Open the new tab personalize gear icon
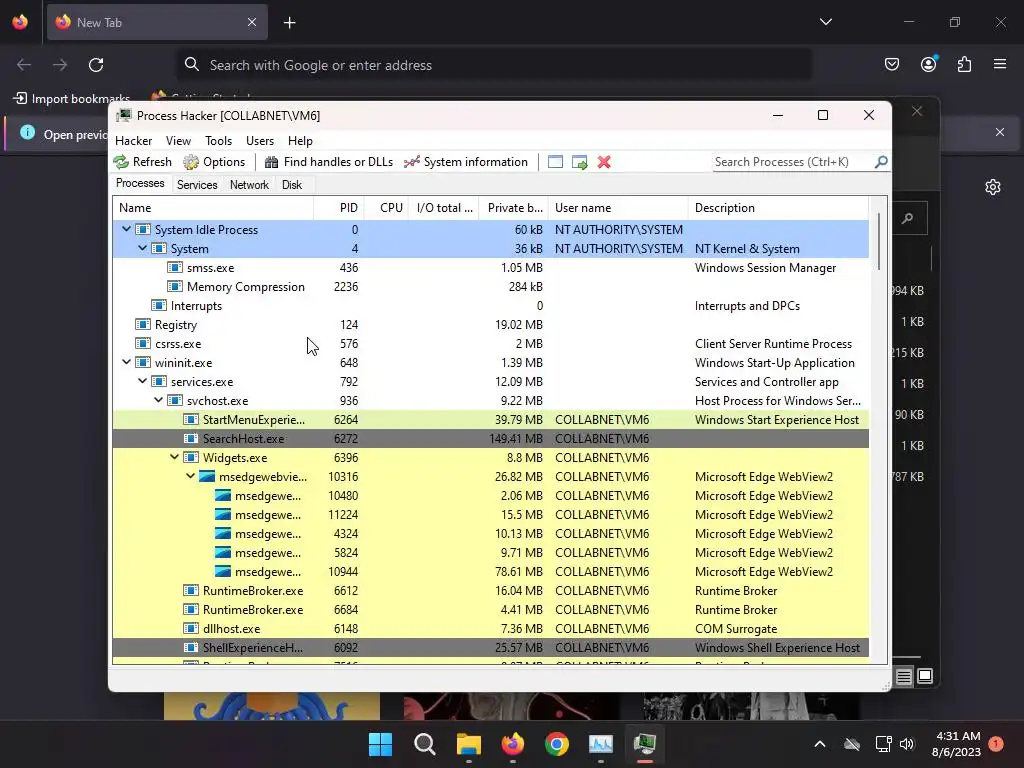Screen dimensions: 1024x768 point(993,187)
